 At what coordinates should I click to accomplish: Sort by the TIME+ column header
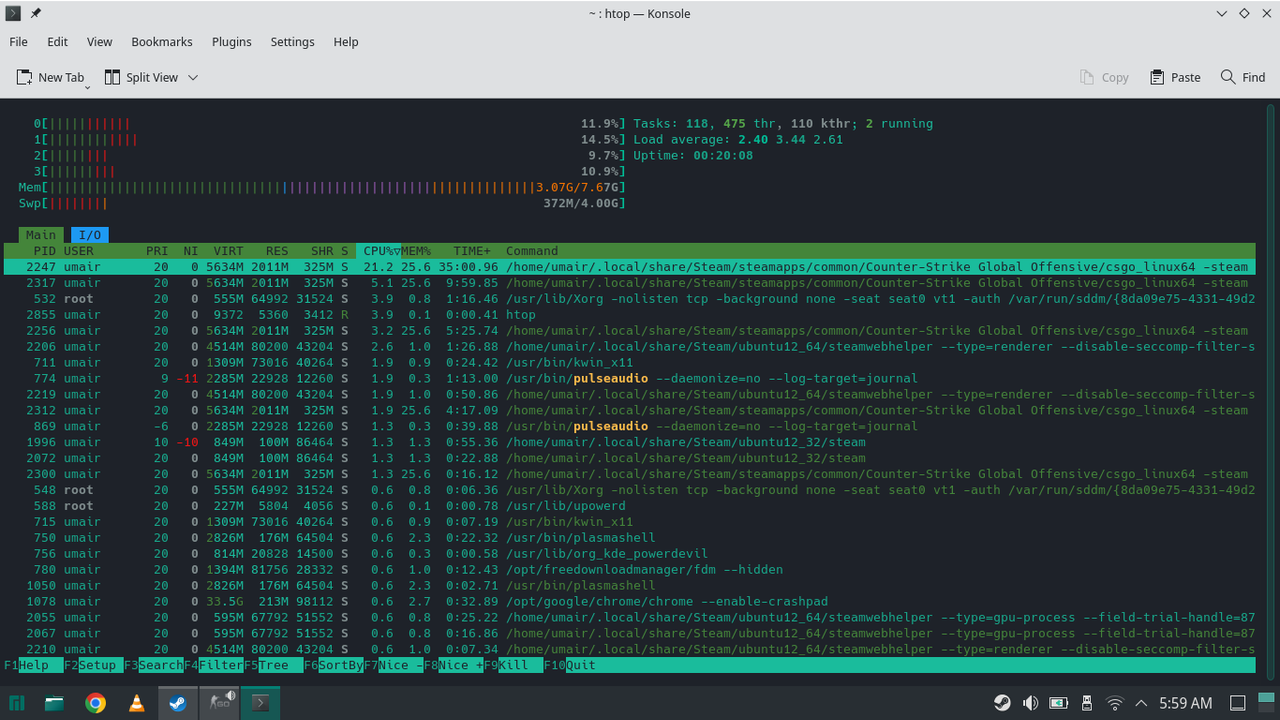click(472, 251)
